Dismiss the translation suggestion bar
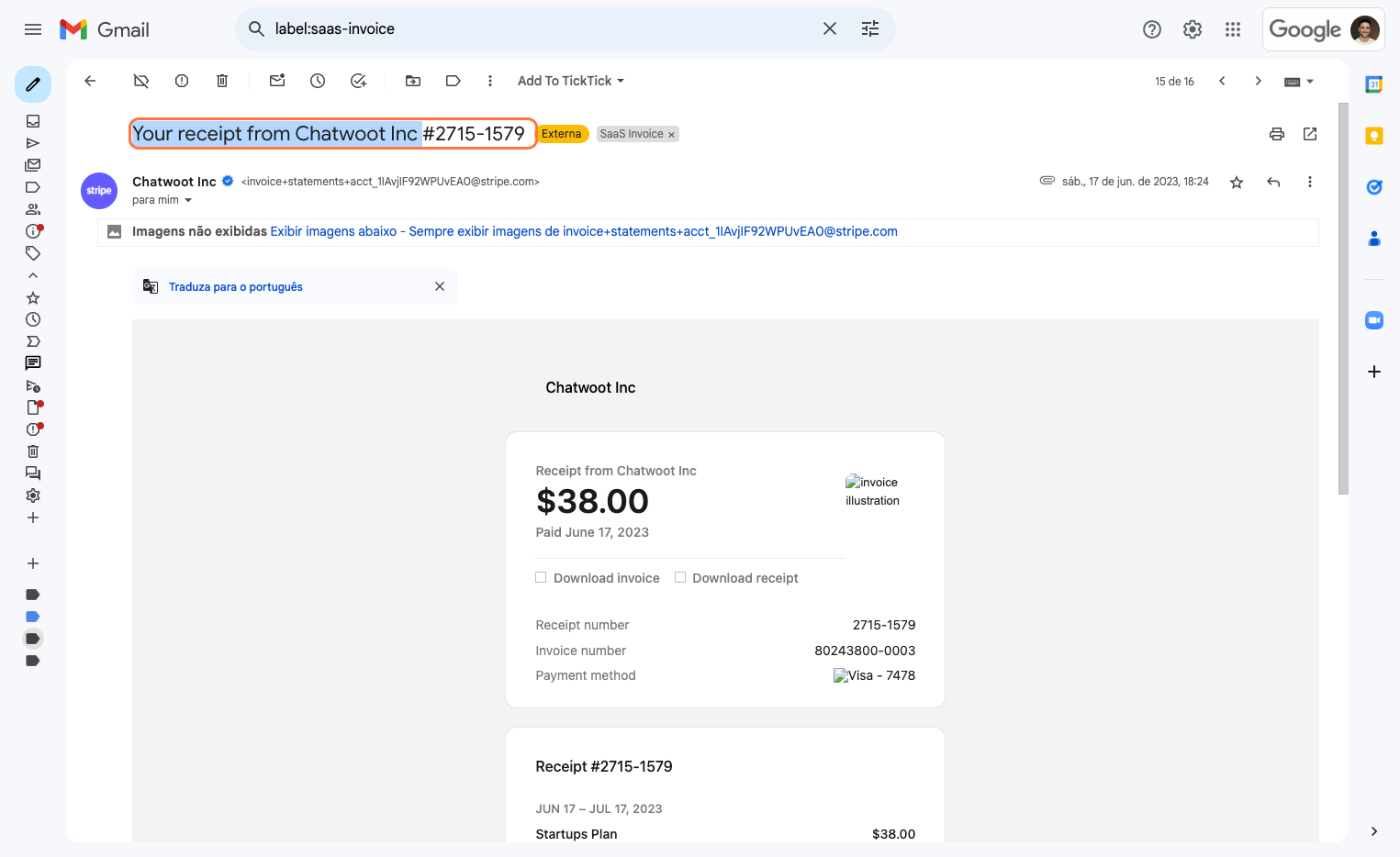Screen dimensions: 1400x857 pyautogui.click(x=440, y=286)
